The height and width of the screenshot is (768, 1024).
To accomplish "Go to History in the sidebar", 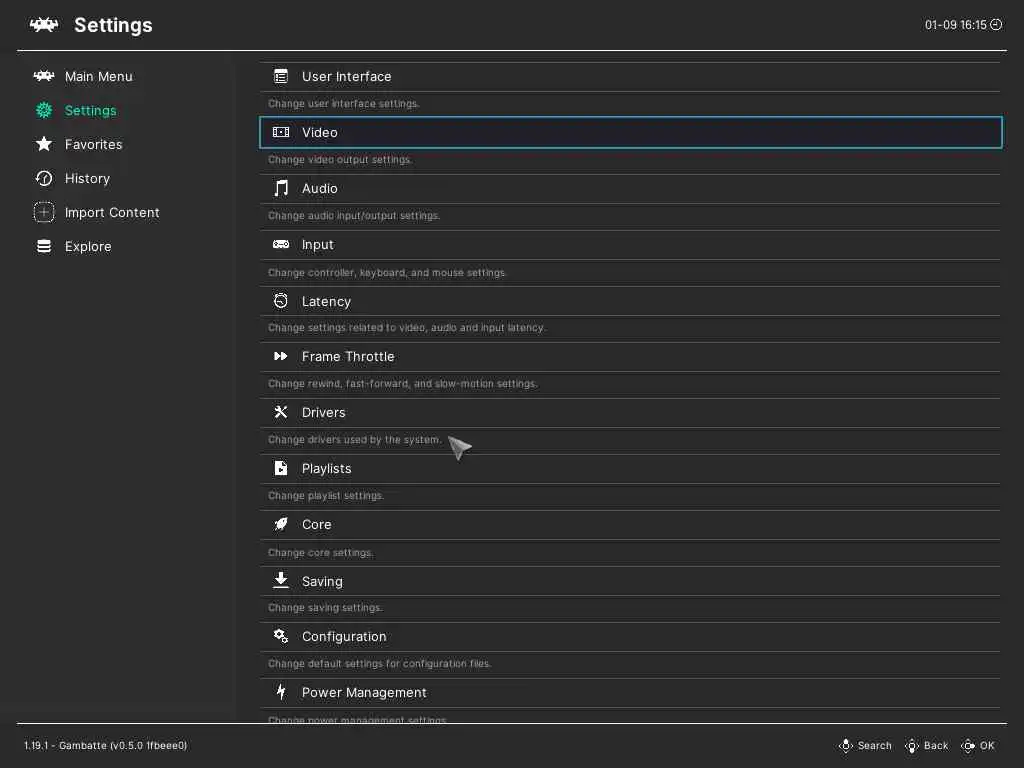I will pos(87,178).
